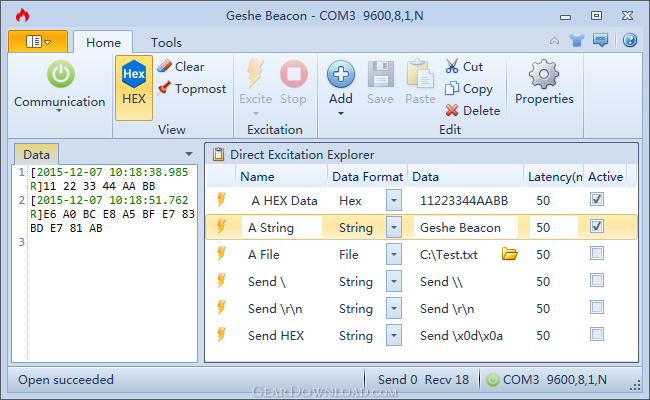Edit data field 'Geshe Beacon'
The image size is (650, 400).
[466, 228]
